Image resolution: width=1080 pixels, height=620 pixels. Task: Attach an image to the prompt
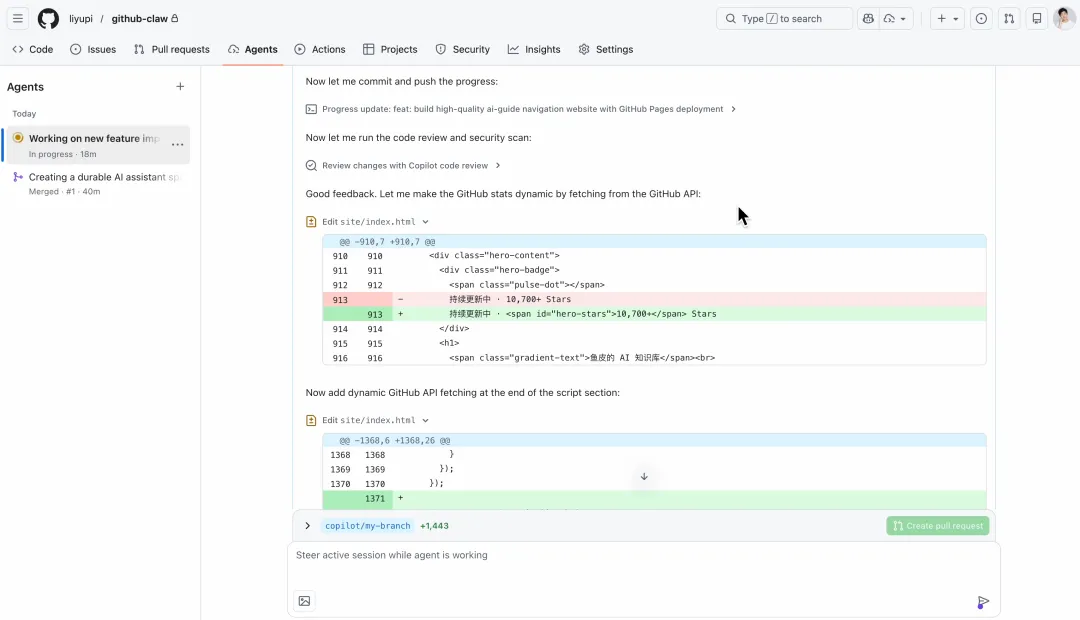(304, 601)
